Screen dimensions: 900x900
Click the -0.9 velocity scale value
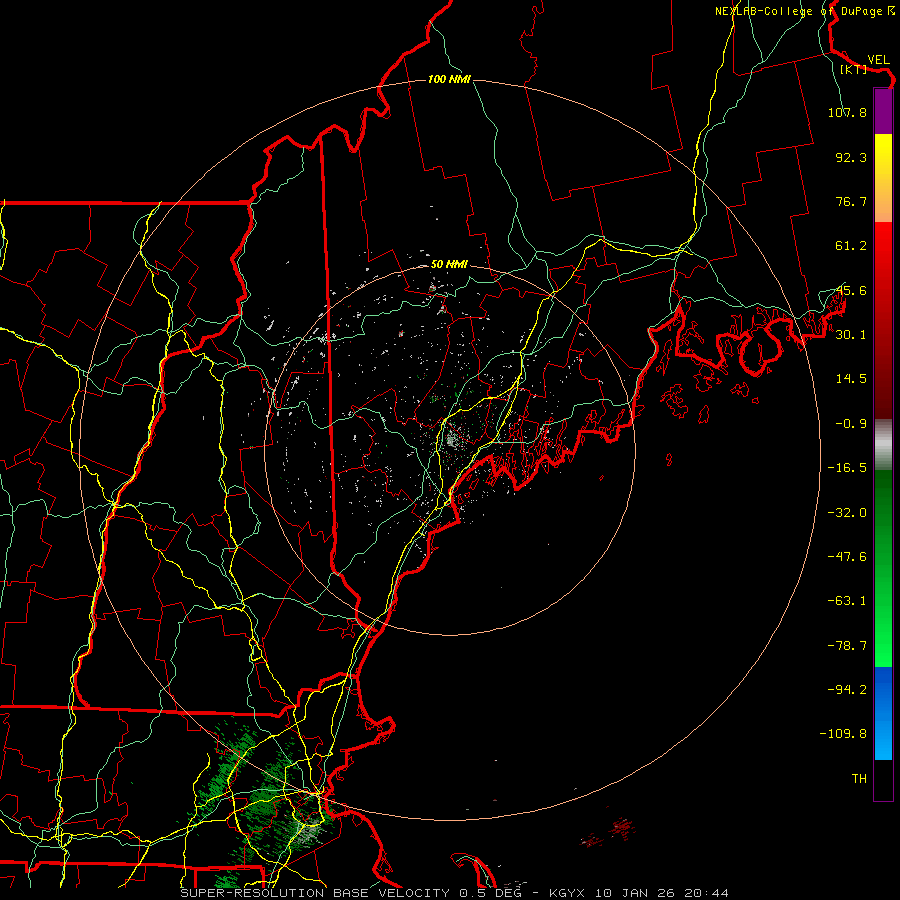coord(851,423)
